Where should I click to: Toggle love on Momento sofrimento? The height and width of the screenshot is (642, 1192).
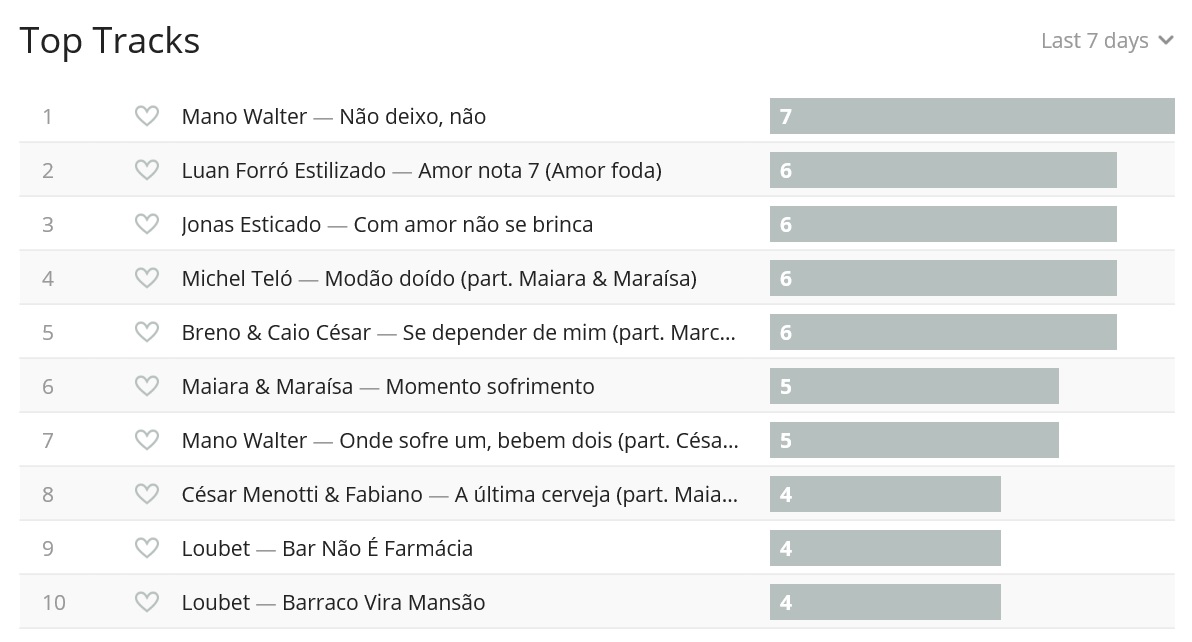147,387
